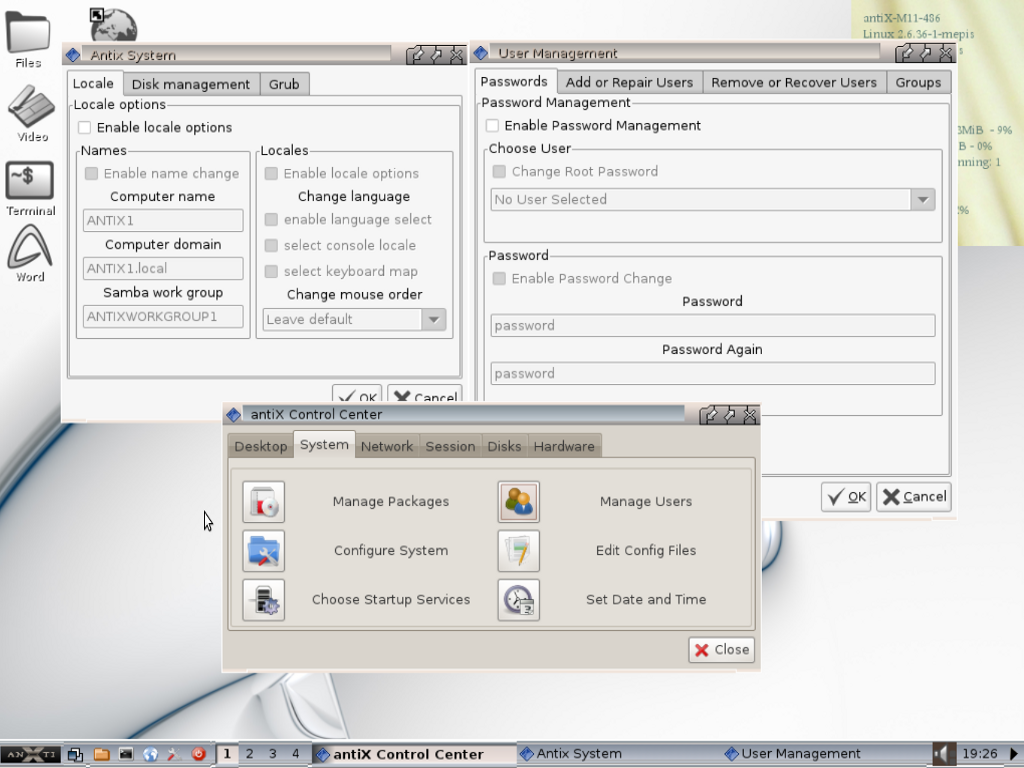Click the Antix System window title icon

pos(72,55)
